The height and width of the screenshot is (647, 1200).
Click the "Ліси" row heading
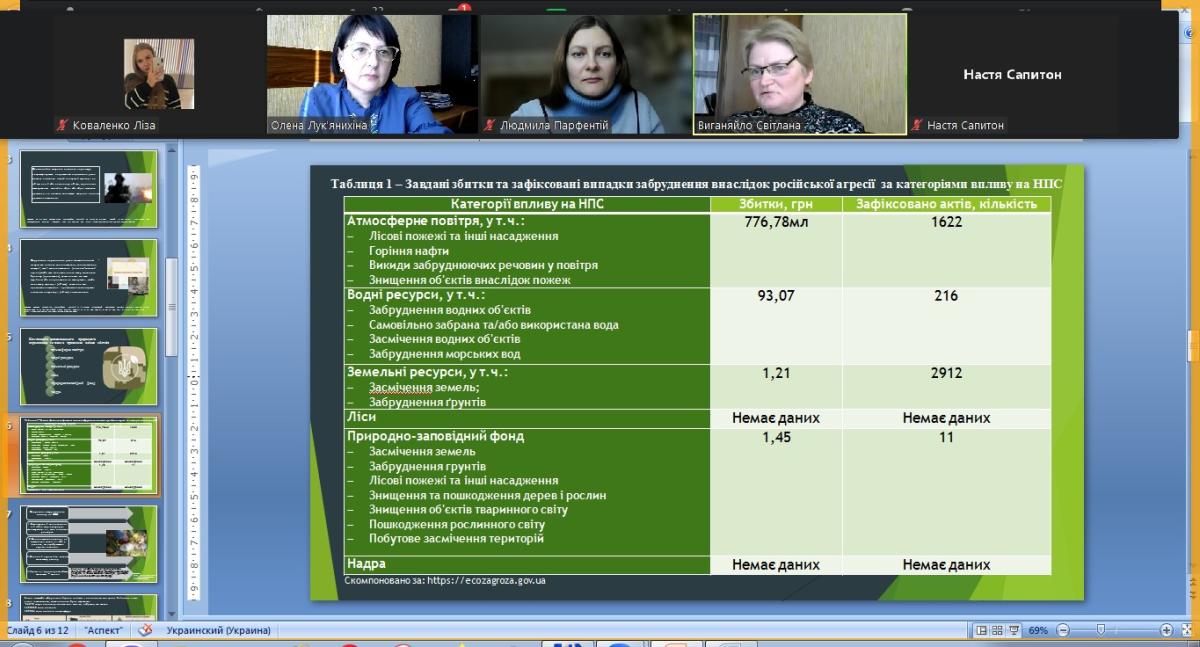pyautogui.click(x=361, y=417)
